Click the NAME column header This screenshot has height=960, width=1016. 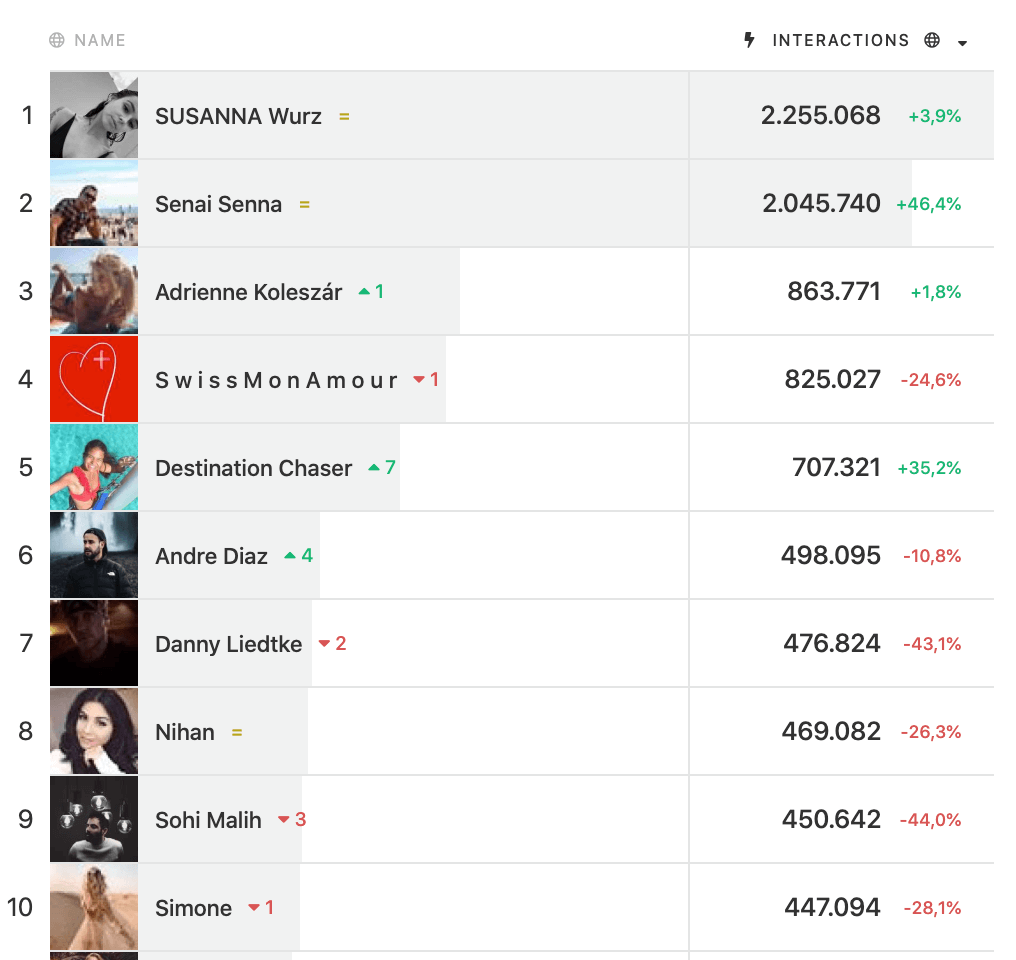(100, 40)
